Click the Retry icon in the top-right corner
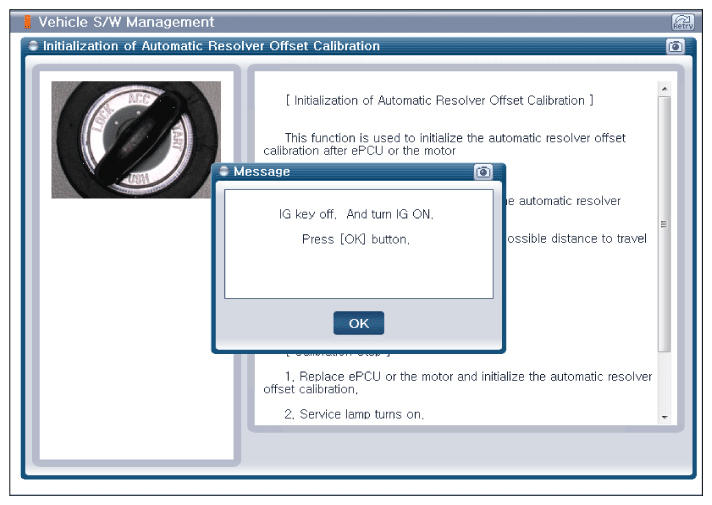This screenshot has height=505, width=712. coord(682,22)
